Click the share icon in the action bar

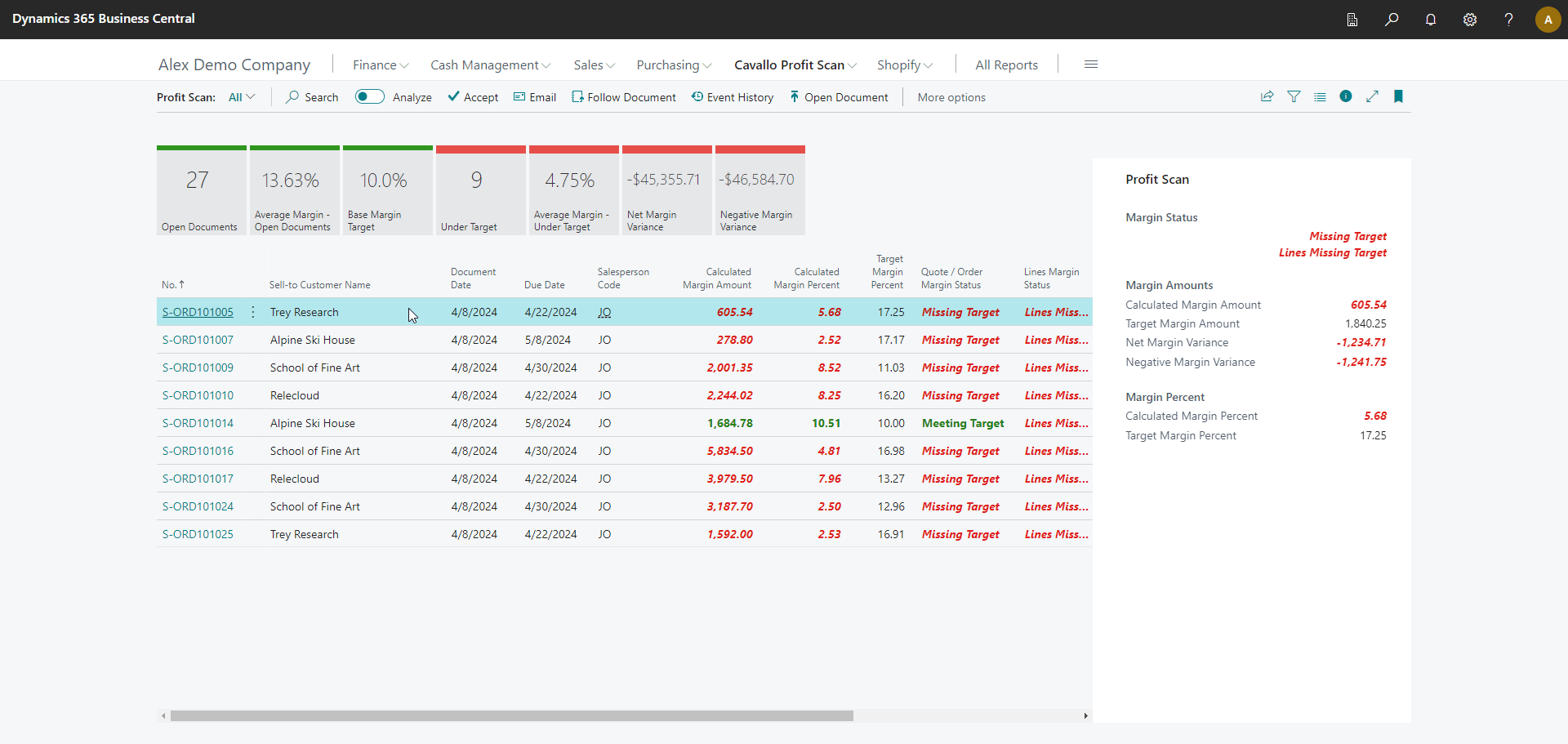click(1267, 96)
